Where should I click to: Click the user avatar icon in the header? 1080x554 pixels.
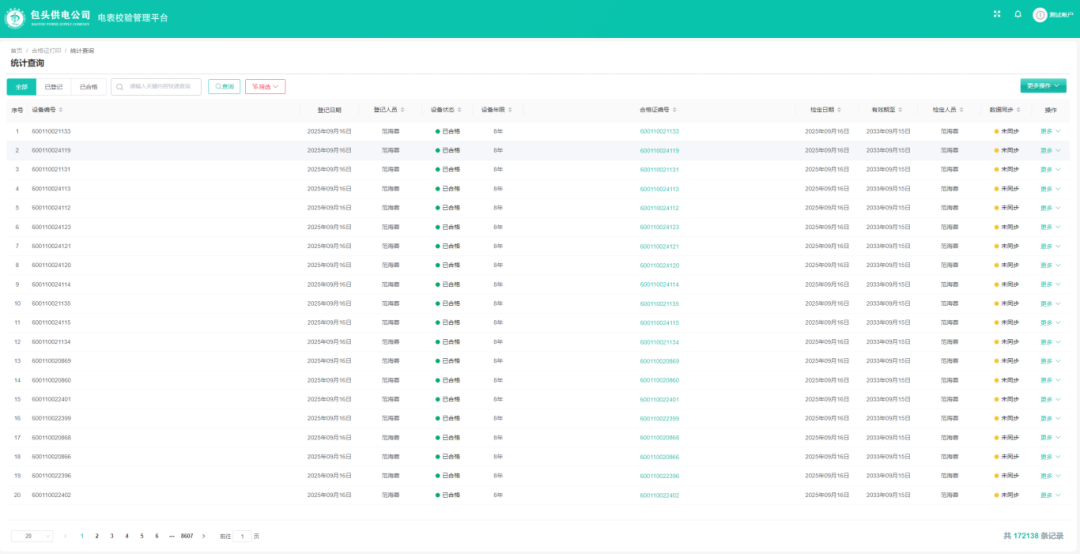pos(1040,15)
